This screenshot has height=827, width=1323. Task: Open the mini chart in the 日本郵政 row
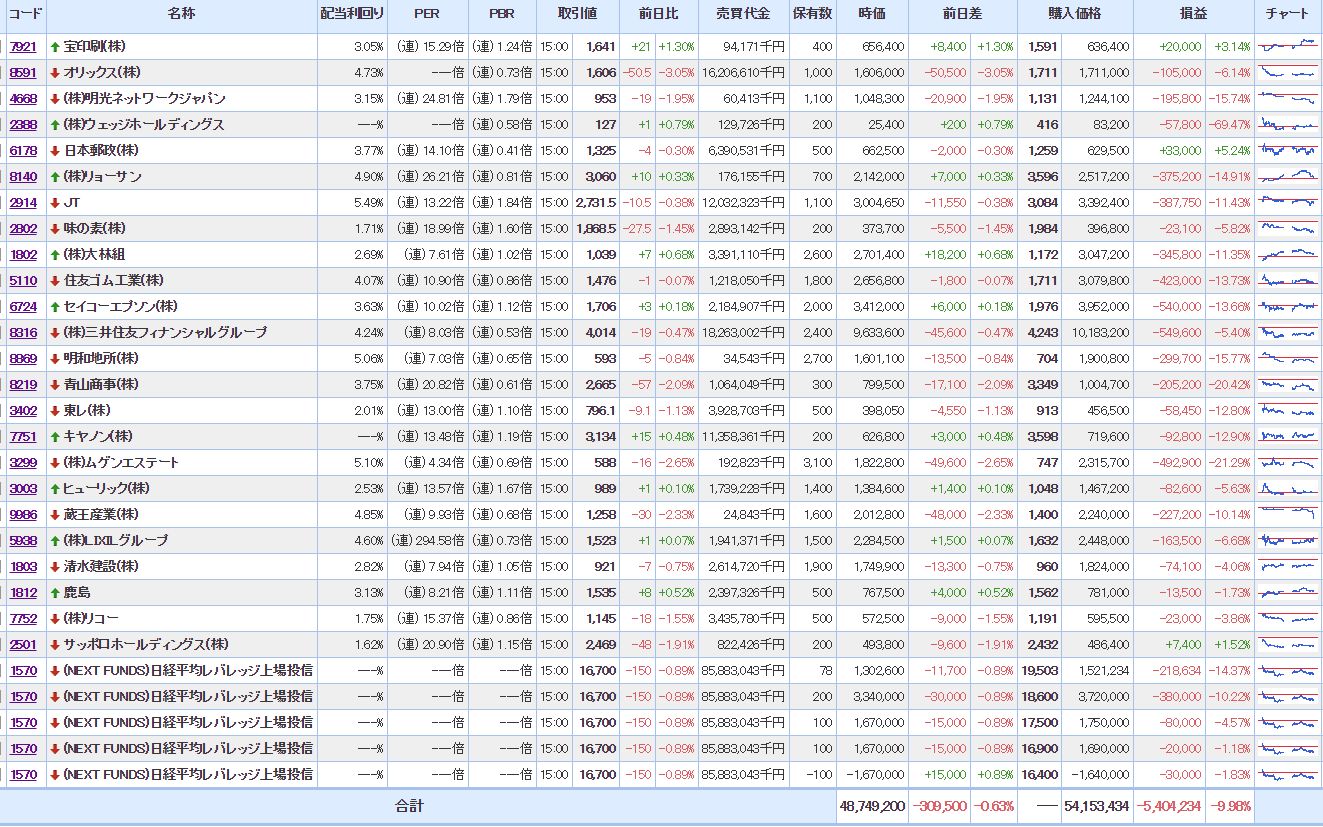click(1287, 150)
